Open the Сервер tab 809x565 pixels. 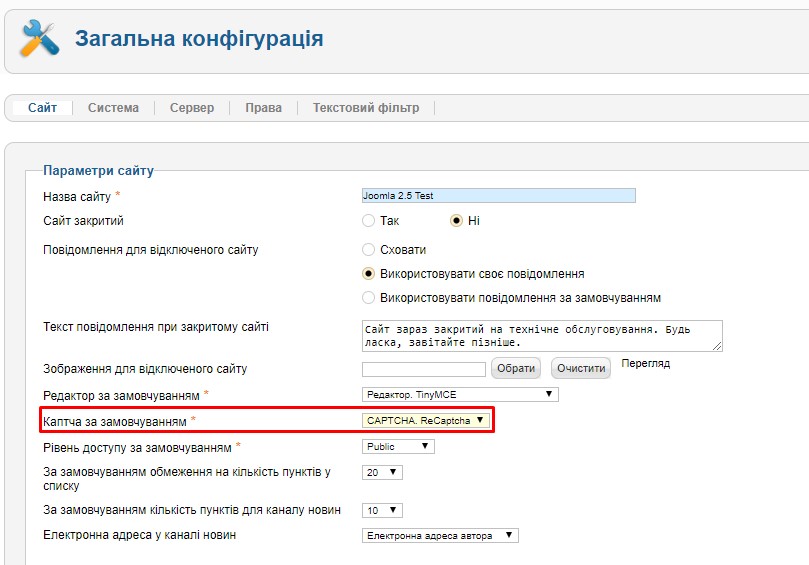pyautogui.click(x=192, y=108)
